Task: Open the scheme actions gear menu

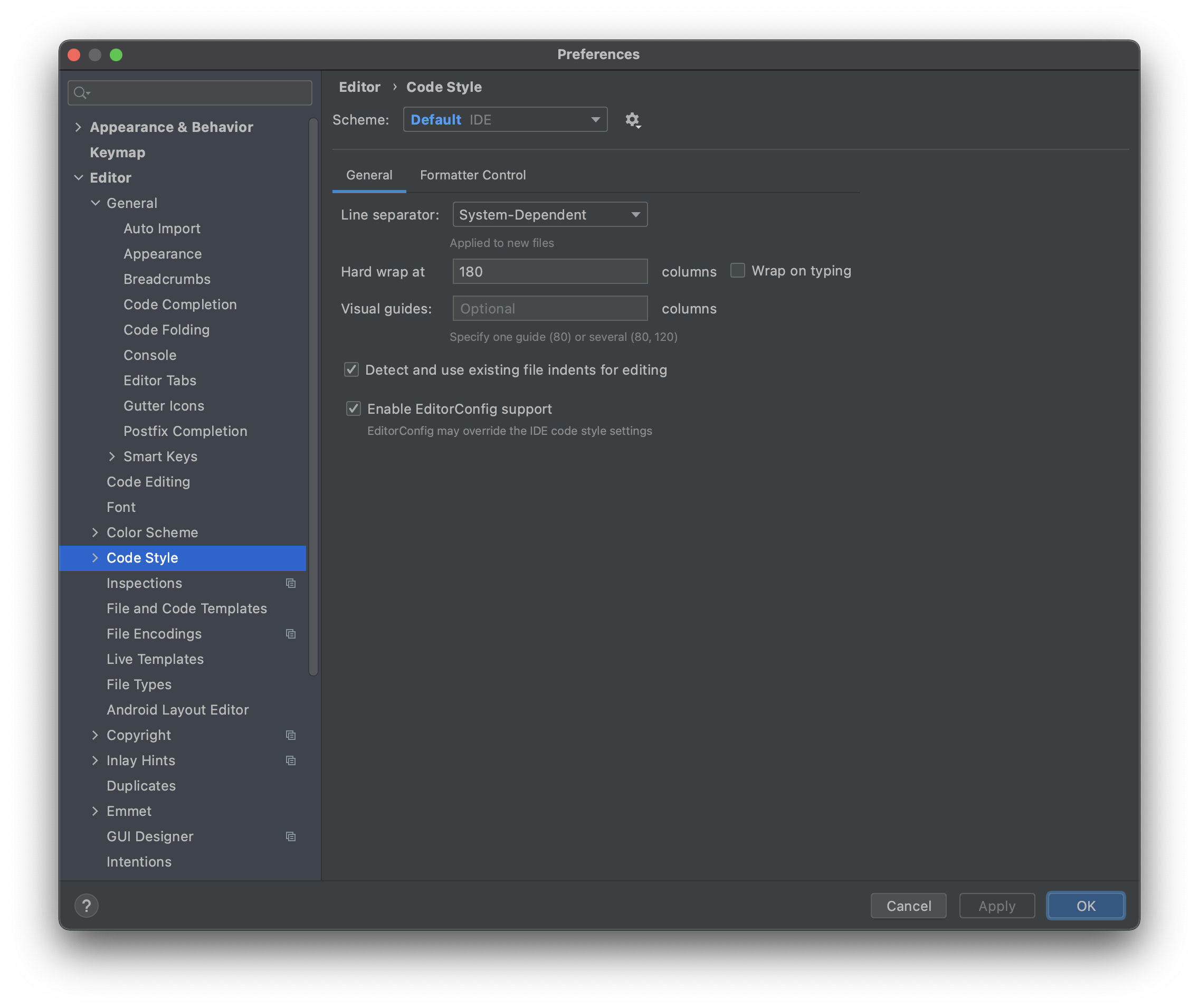Action: click(x=632, y=120)
